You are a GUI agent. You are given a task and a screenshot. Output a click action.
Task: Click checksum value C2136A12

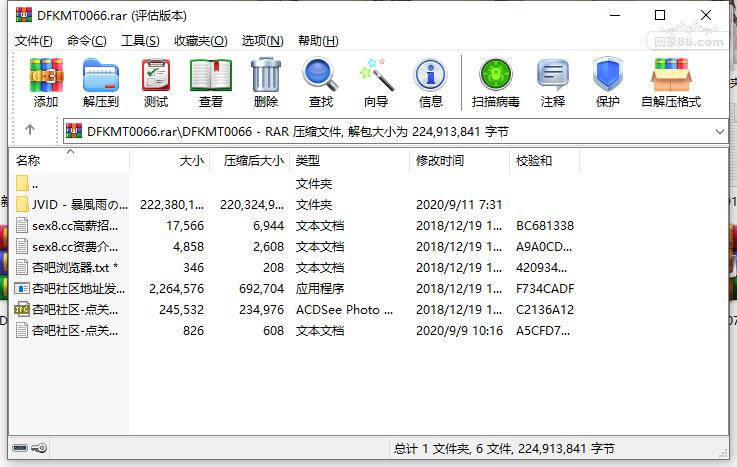[x=545, y=309]
